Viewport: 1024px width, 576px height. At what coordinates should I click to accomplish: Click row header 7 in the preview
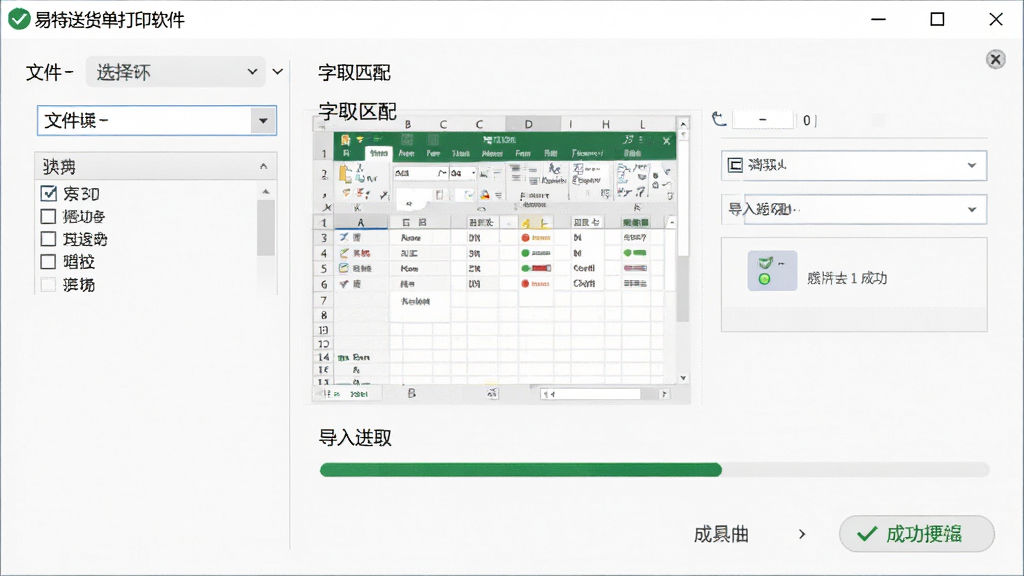(323, 300)
